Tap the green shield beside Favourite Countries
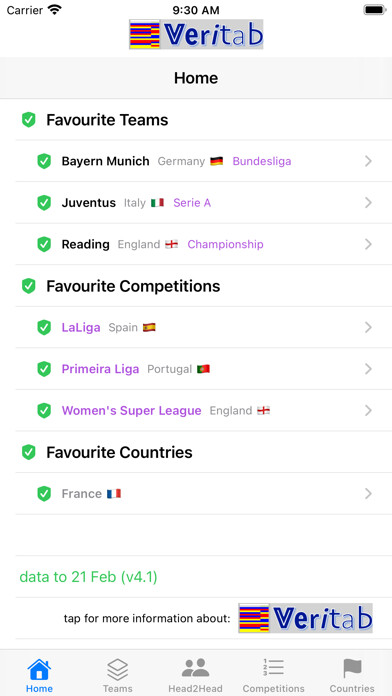The image size is (392, 696). 28,452
